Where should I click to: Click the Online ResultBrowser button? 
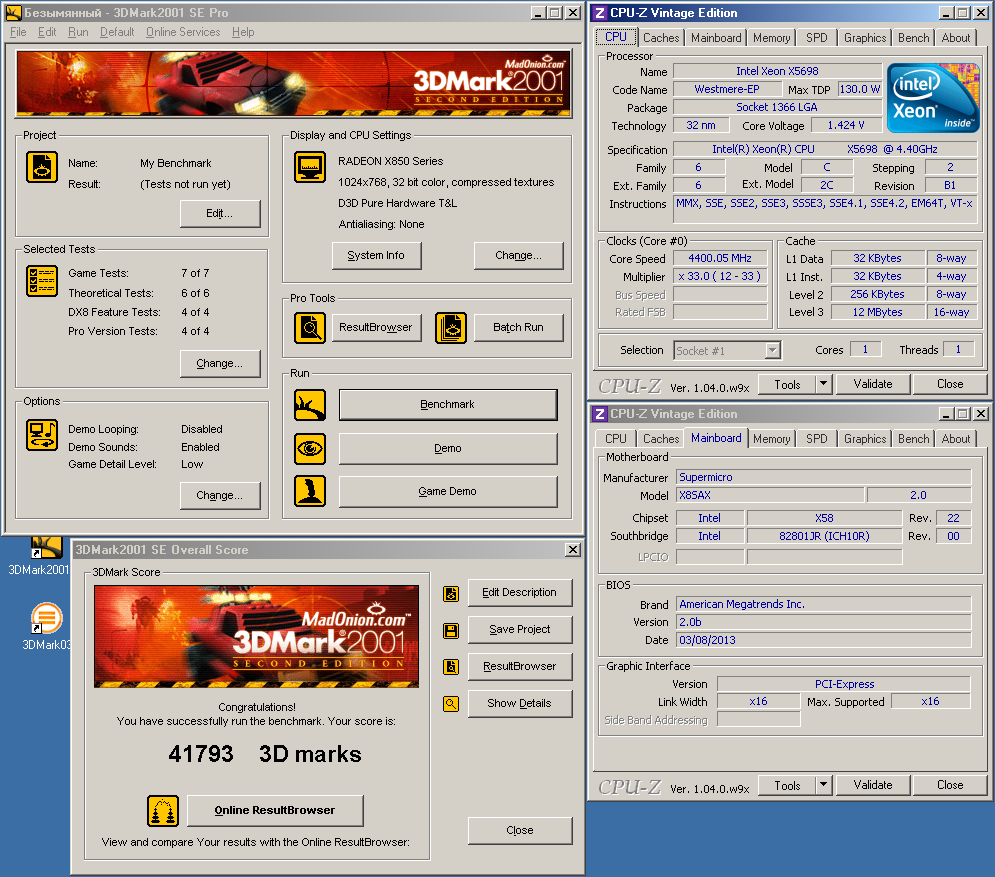point(275,810)
